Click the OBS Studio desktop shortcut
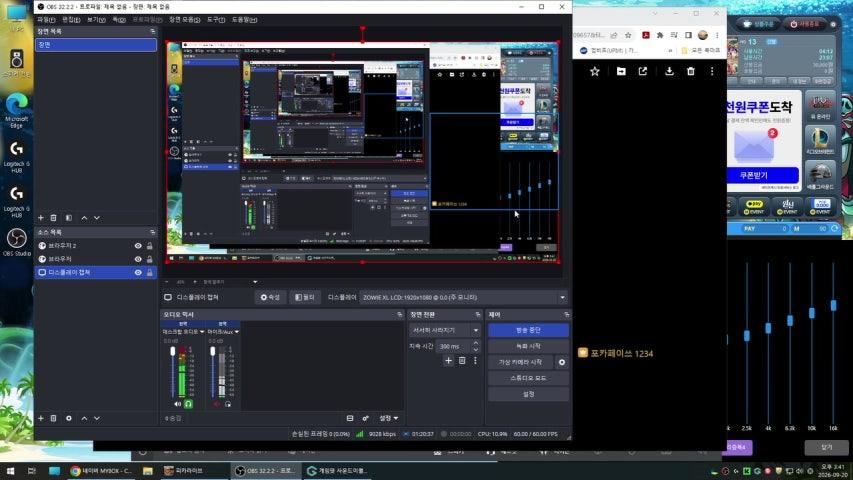Screen dimensions: 853x480 (16, 243)
